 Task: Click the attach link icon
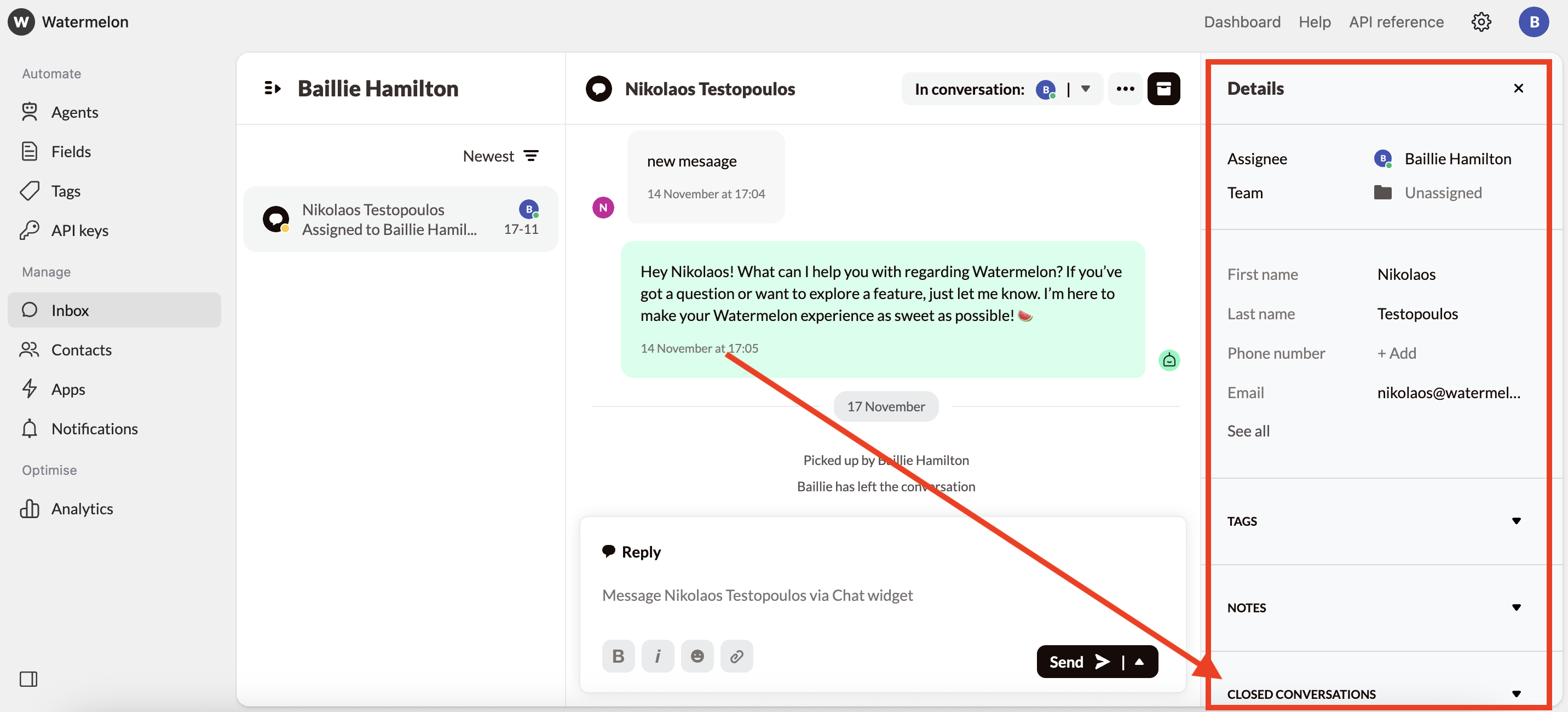click(736, 656)
